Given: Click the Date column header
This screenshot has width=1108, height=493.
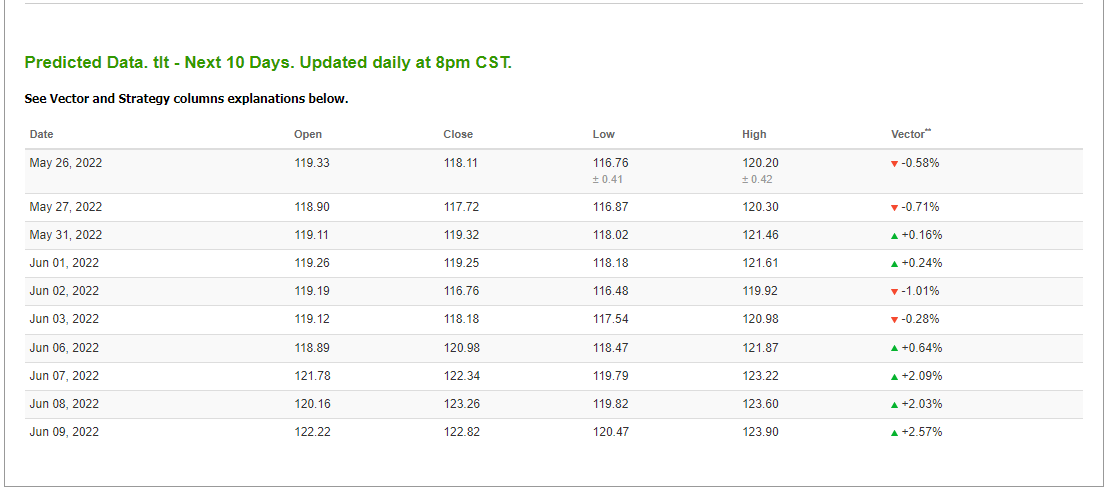Looking at the screenshot, I should pyautogui.click(x=42, y=134).
